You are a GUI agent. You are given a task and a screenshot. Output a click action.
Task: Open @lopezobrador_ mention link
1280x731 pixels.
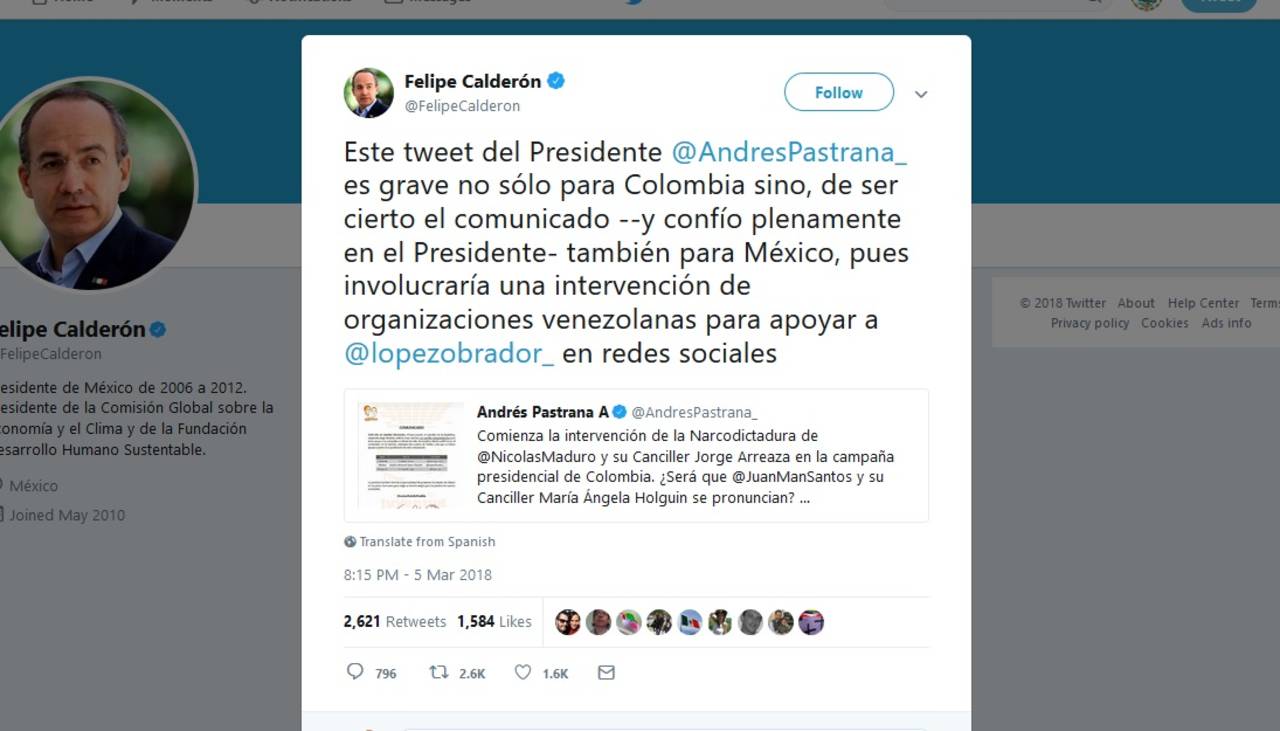tap(449, 354)
